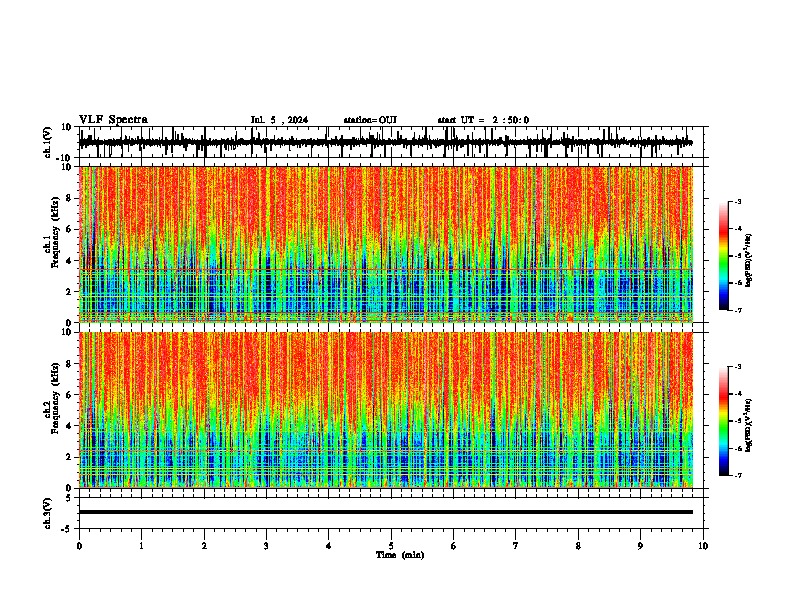Viewport: 792px width, 612px height.
Task: Select the date text "Jul. 5, 2024"
Action: tap(279, 120)
